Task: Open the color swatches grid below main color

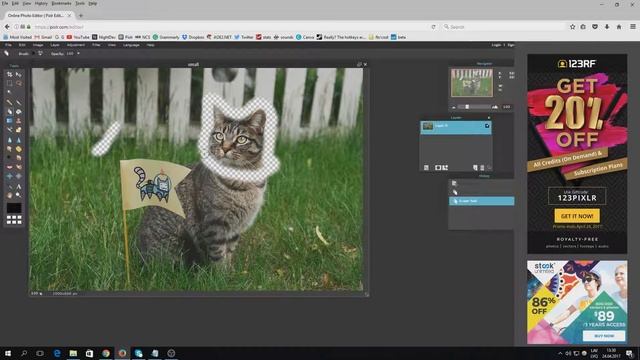Action: 14,220
